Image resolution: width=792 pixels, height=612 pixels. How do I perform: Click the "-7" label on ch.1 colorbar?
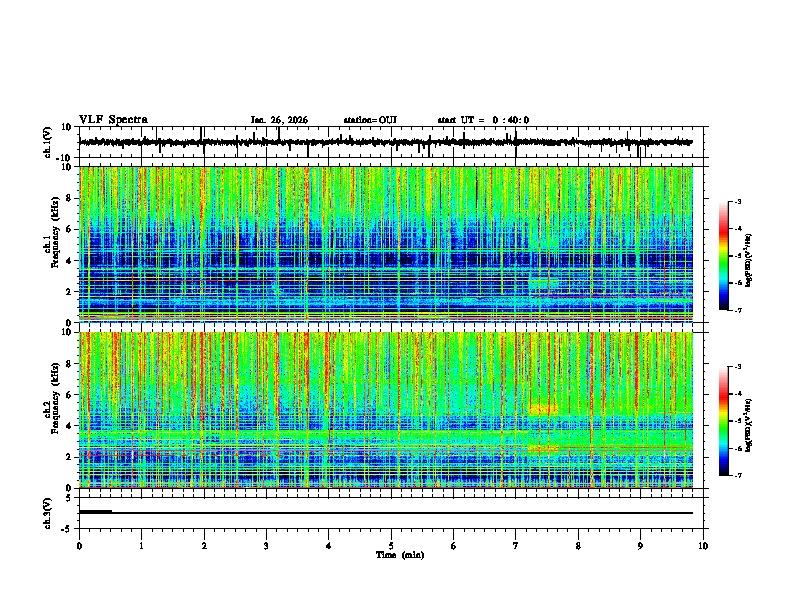click(738, 311)
